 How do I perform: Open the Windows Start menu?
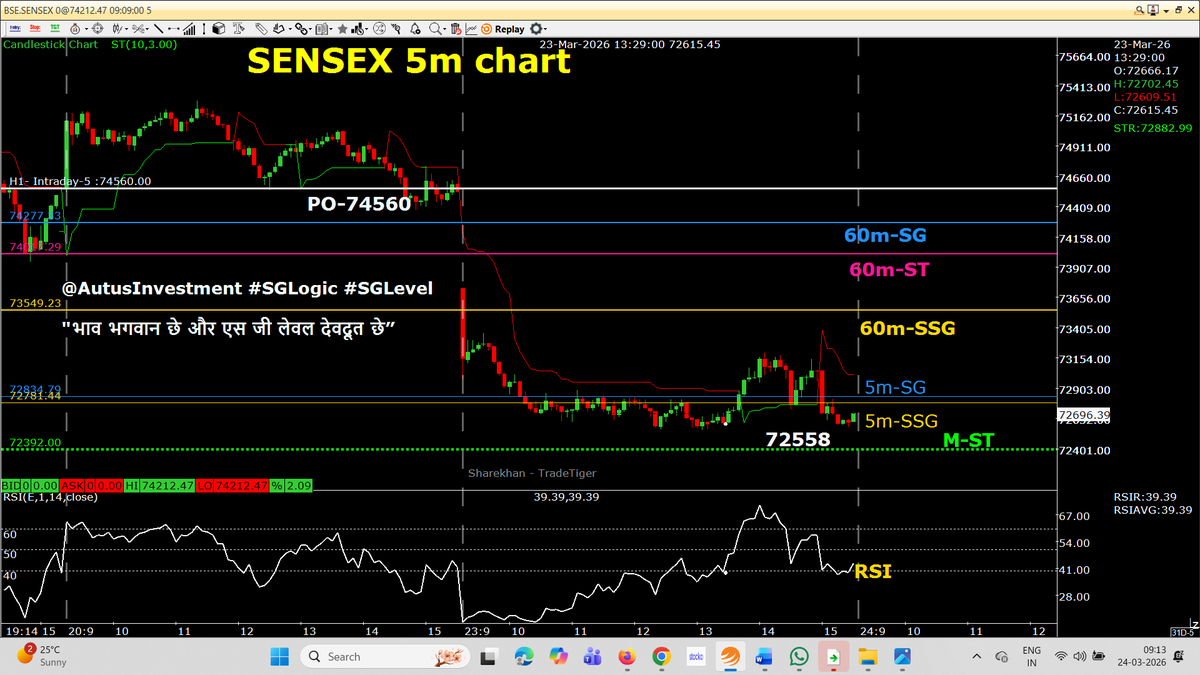pyautogui.click(x=279, y=656)
